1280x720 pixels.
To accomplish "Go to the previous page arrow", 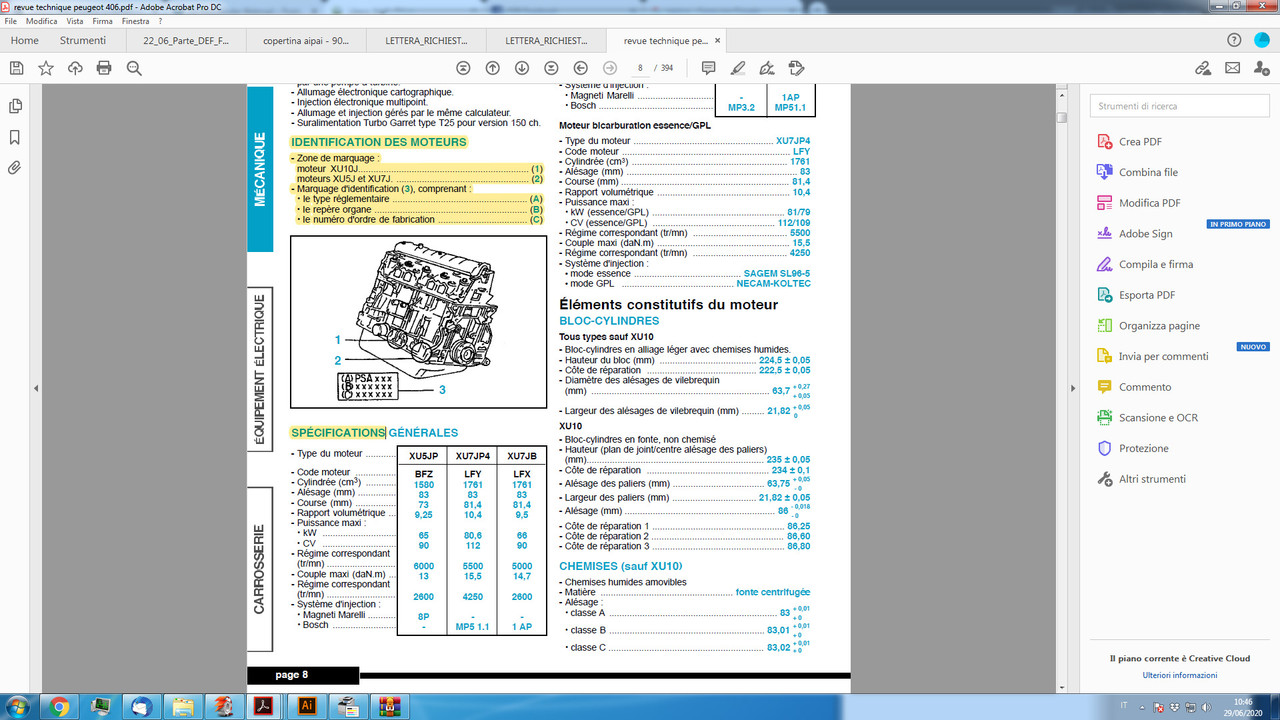I will tap(492, 68).
